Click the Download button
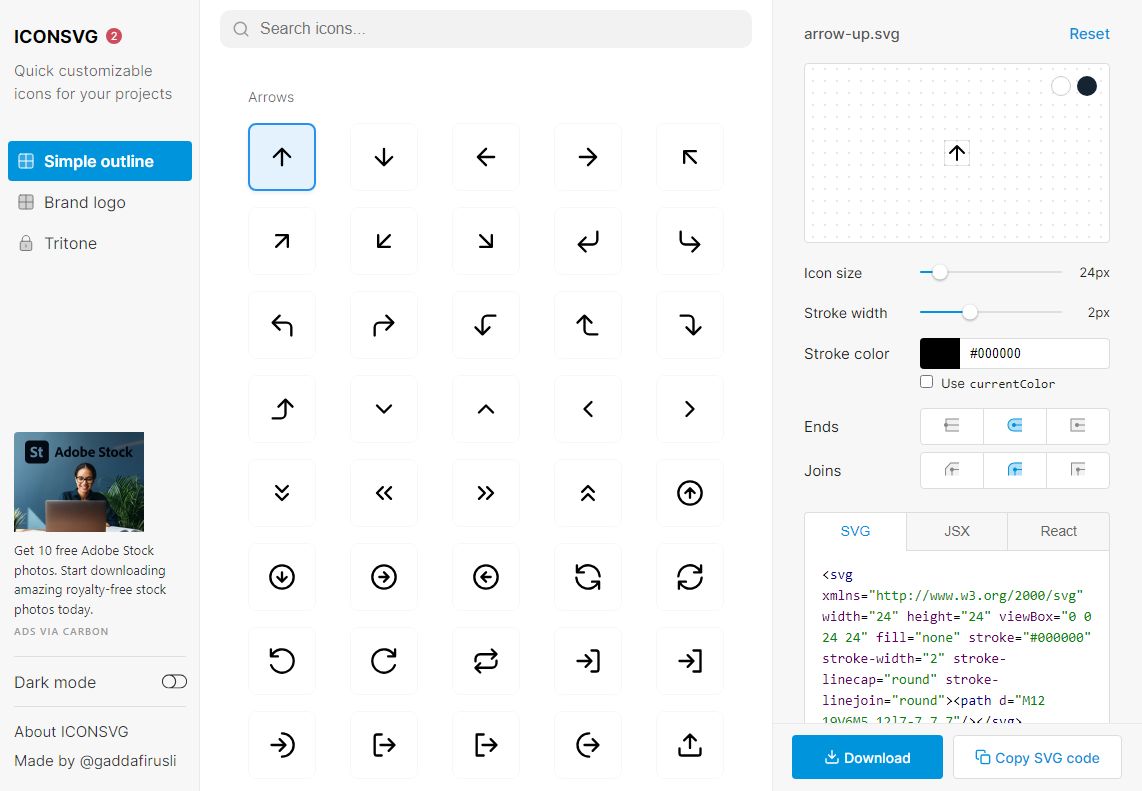Screen dimensions: 1142x791 [x=867, y=757]
